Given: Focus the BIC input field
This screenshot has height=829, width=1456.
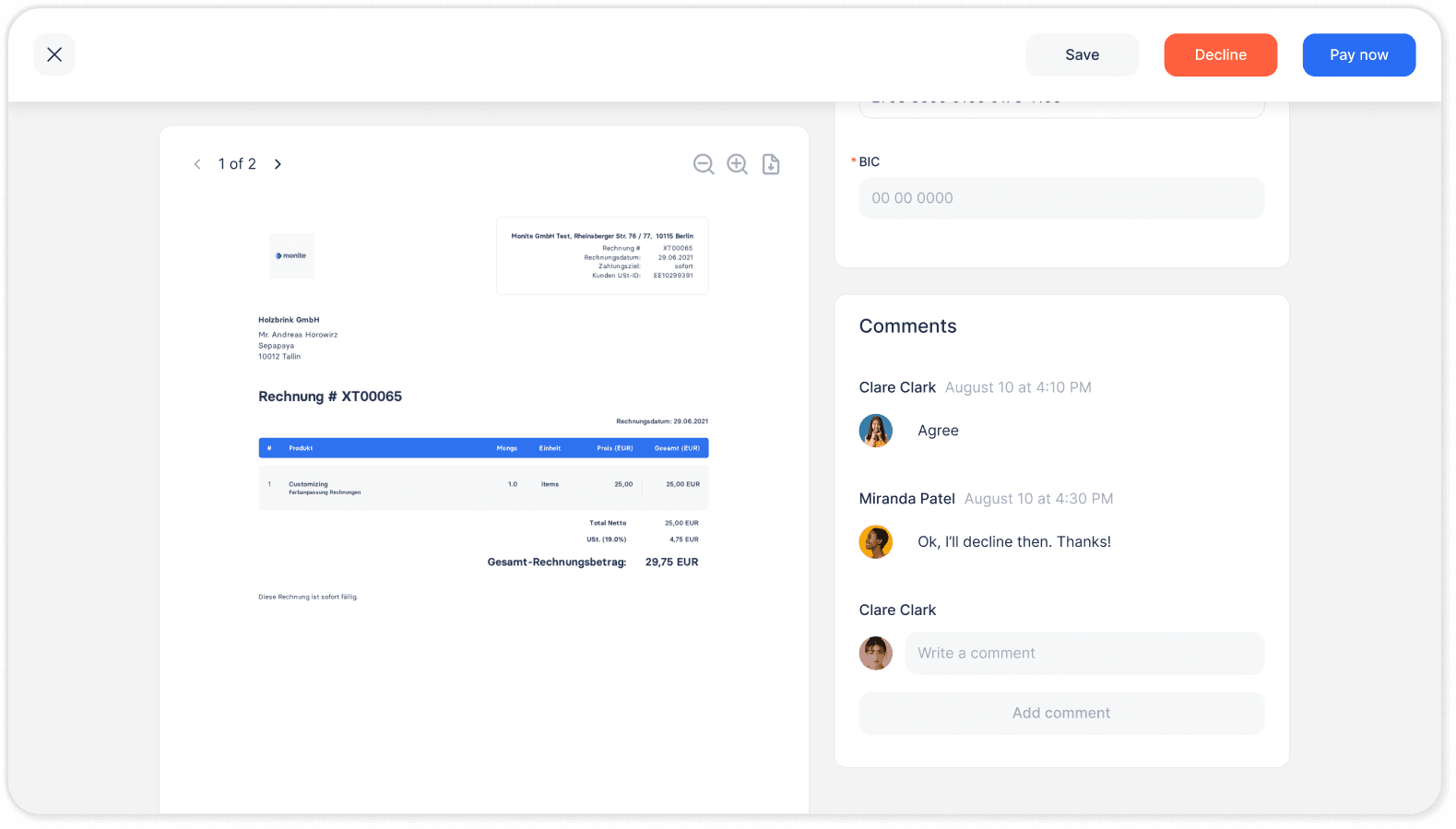Looking at the screenshot, I should (x=1062, y=198).
